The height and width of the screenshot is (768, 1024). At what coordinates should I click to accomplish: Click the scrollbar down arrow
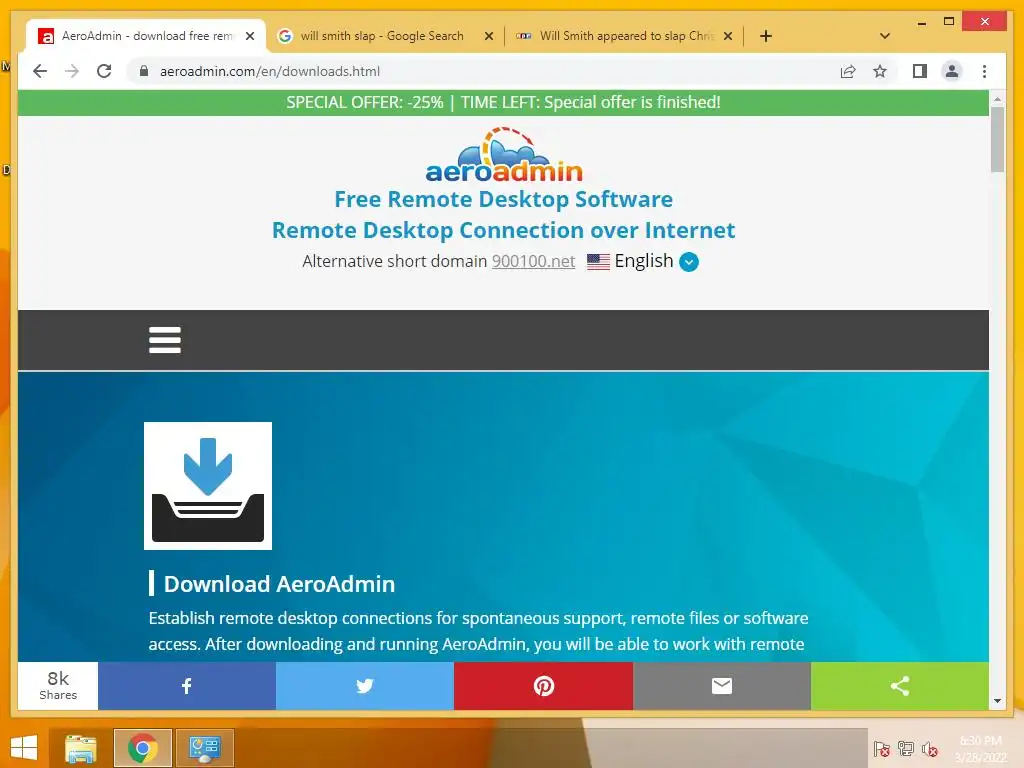point(997,701)
